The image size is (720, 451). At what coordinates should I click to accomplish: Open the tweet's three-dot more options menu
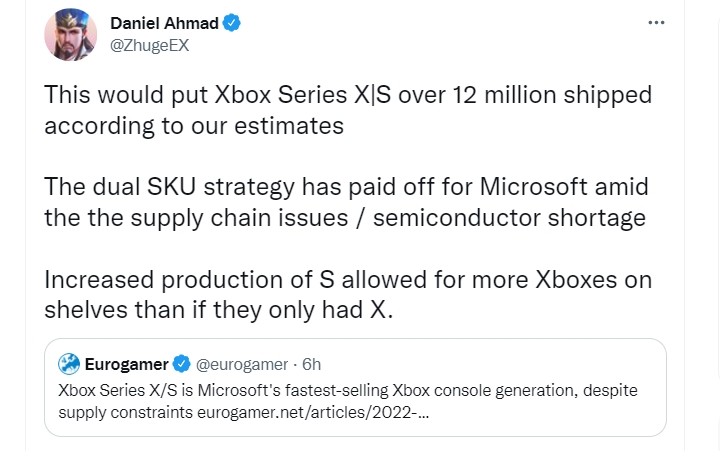pos(656,22)
